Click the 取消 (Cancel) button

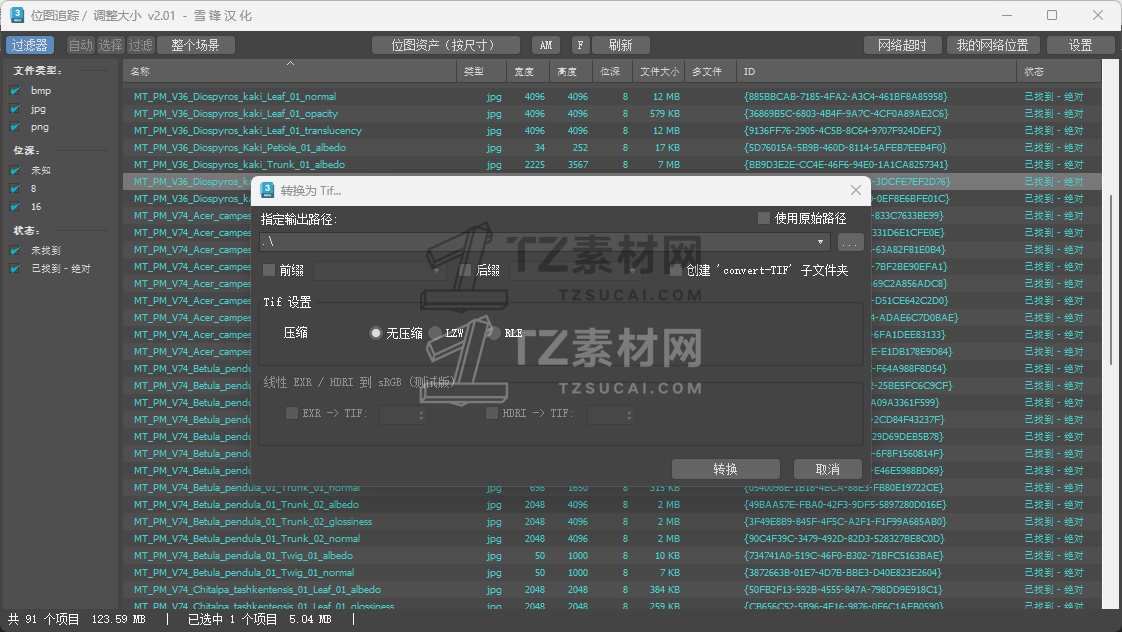(827, 468)
